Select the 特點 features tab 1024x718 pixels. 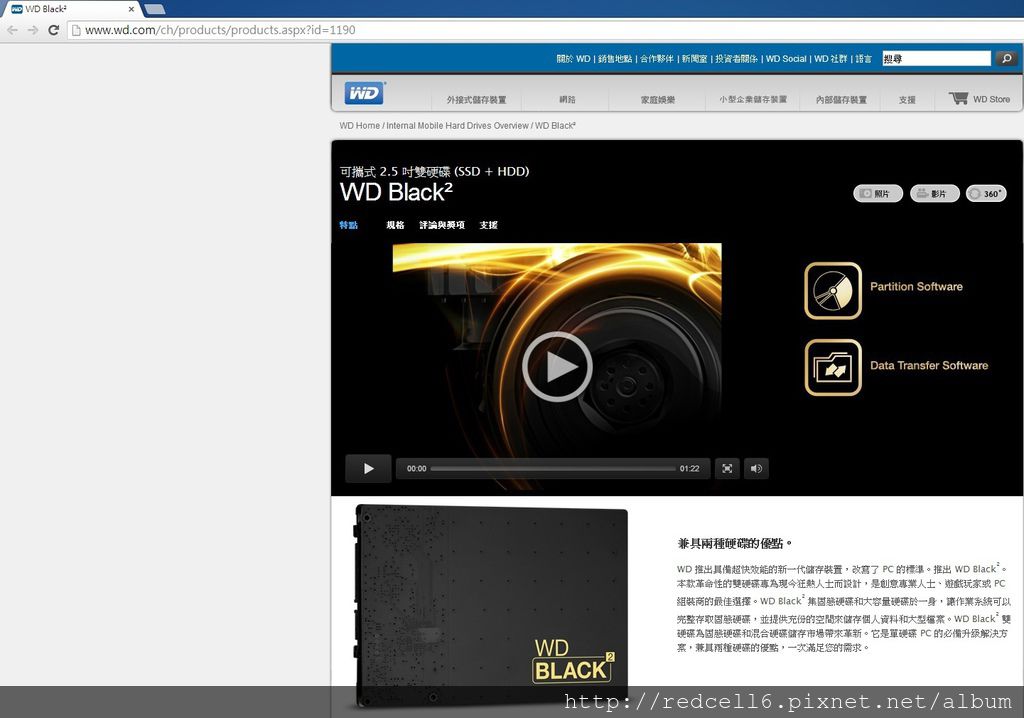click(349, 225)
